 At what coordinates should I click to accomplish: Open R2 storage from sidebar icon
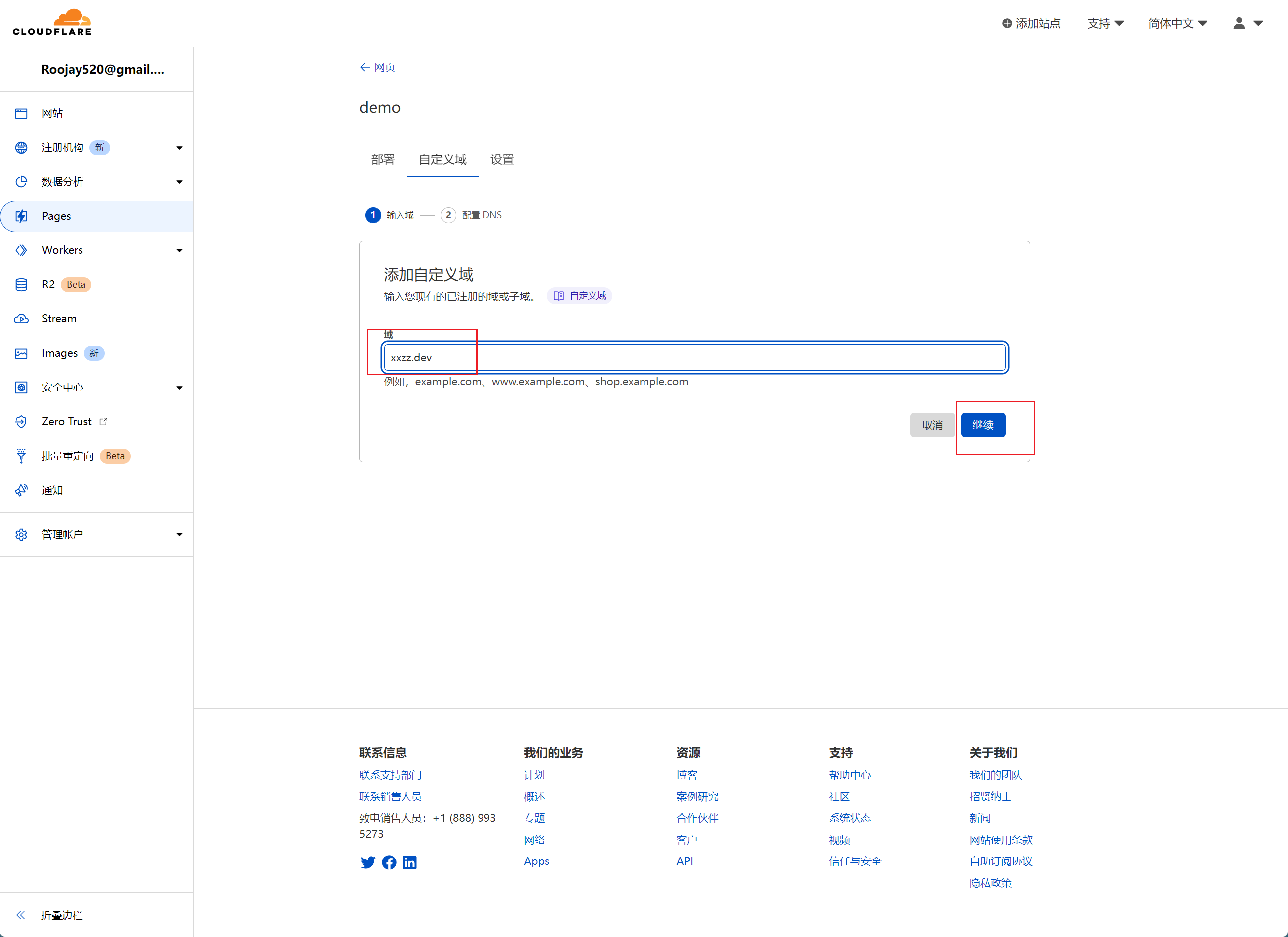click(x=21, y=285)
